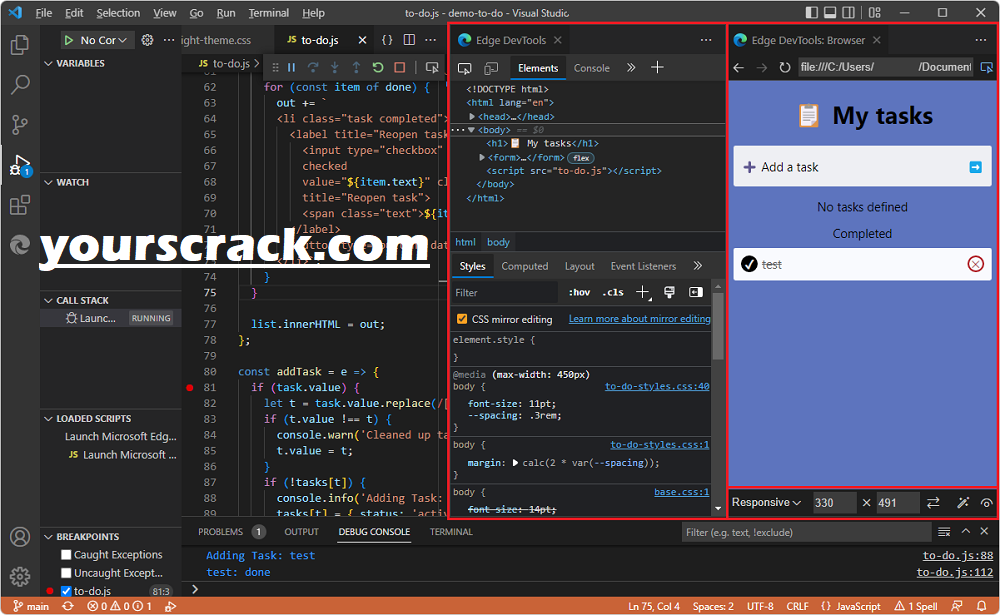Open the Accounts menu in activity bar
This screenshot has width=1000, height=615.
tap(20, 537)
